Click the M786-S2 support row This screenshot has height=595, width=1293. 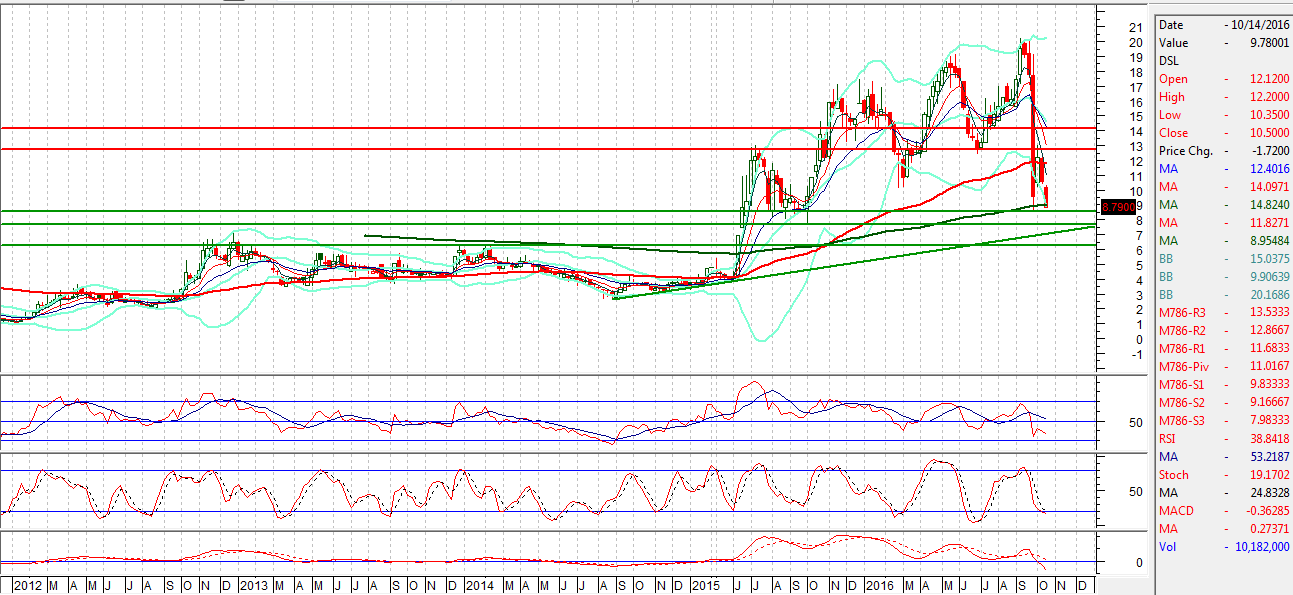click(1224, 403)
